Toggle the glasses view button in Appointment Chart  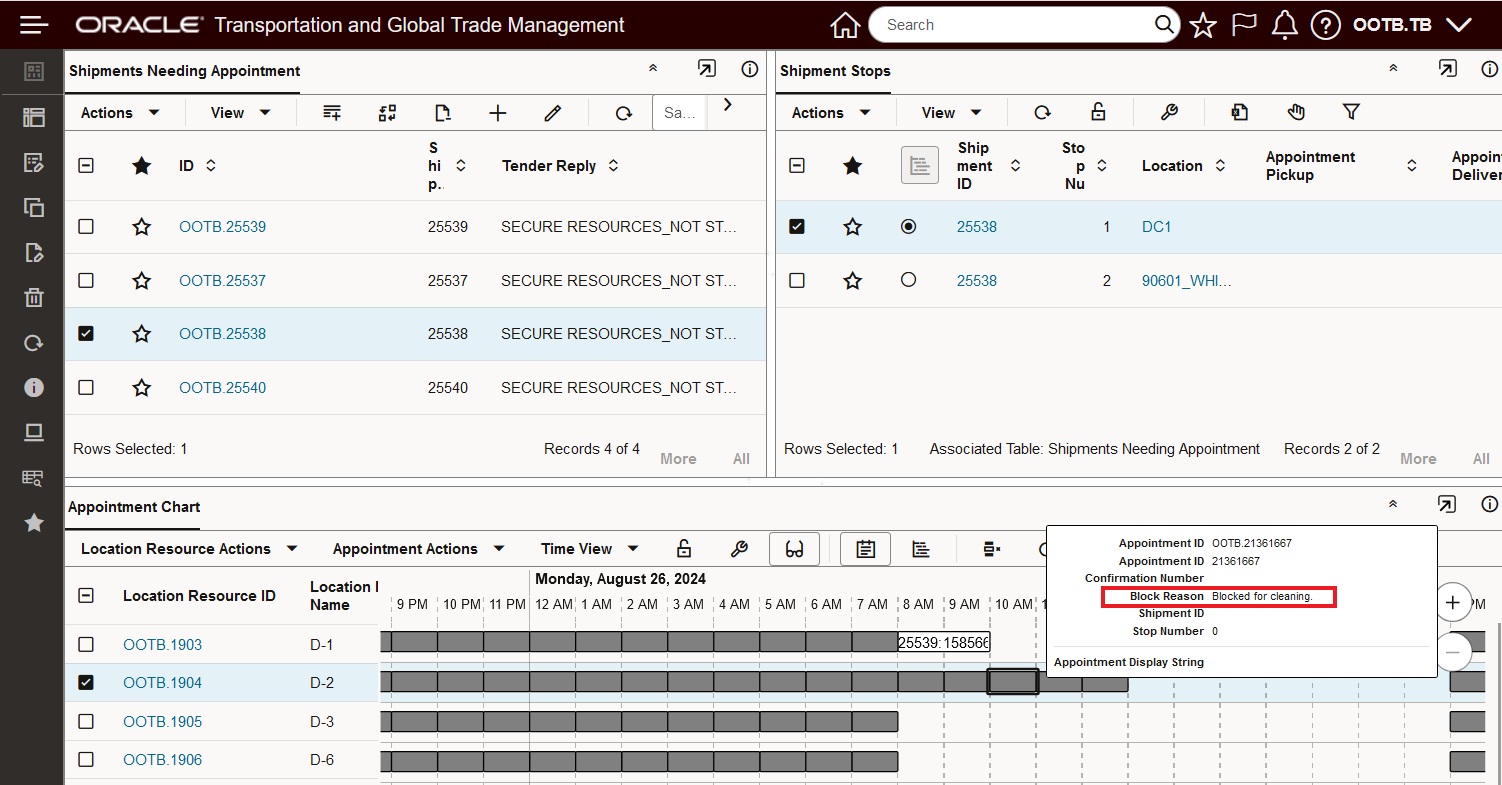795,549
